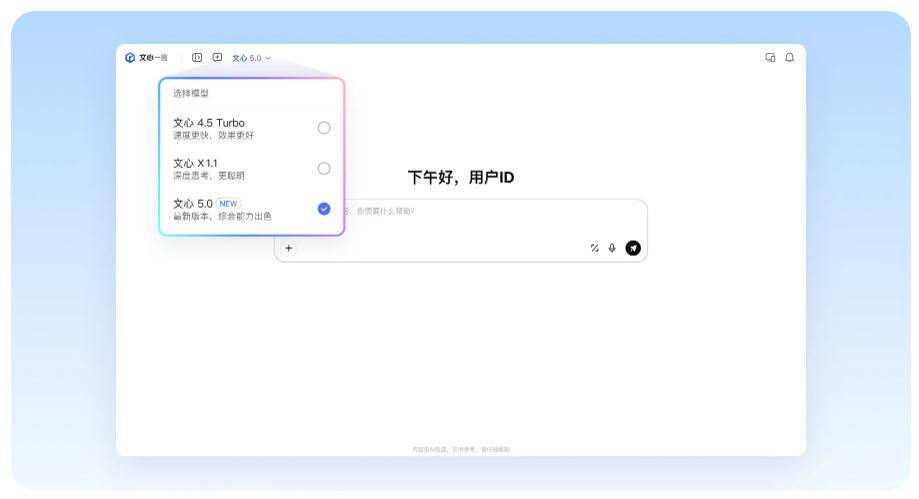This screenshot has width=919, height=499.
Task: Expand the sidebar panel icon
Action: click(x=197, y=58)
